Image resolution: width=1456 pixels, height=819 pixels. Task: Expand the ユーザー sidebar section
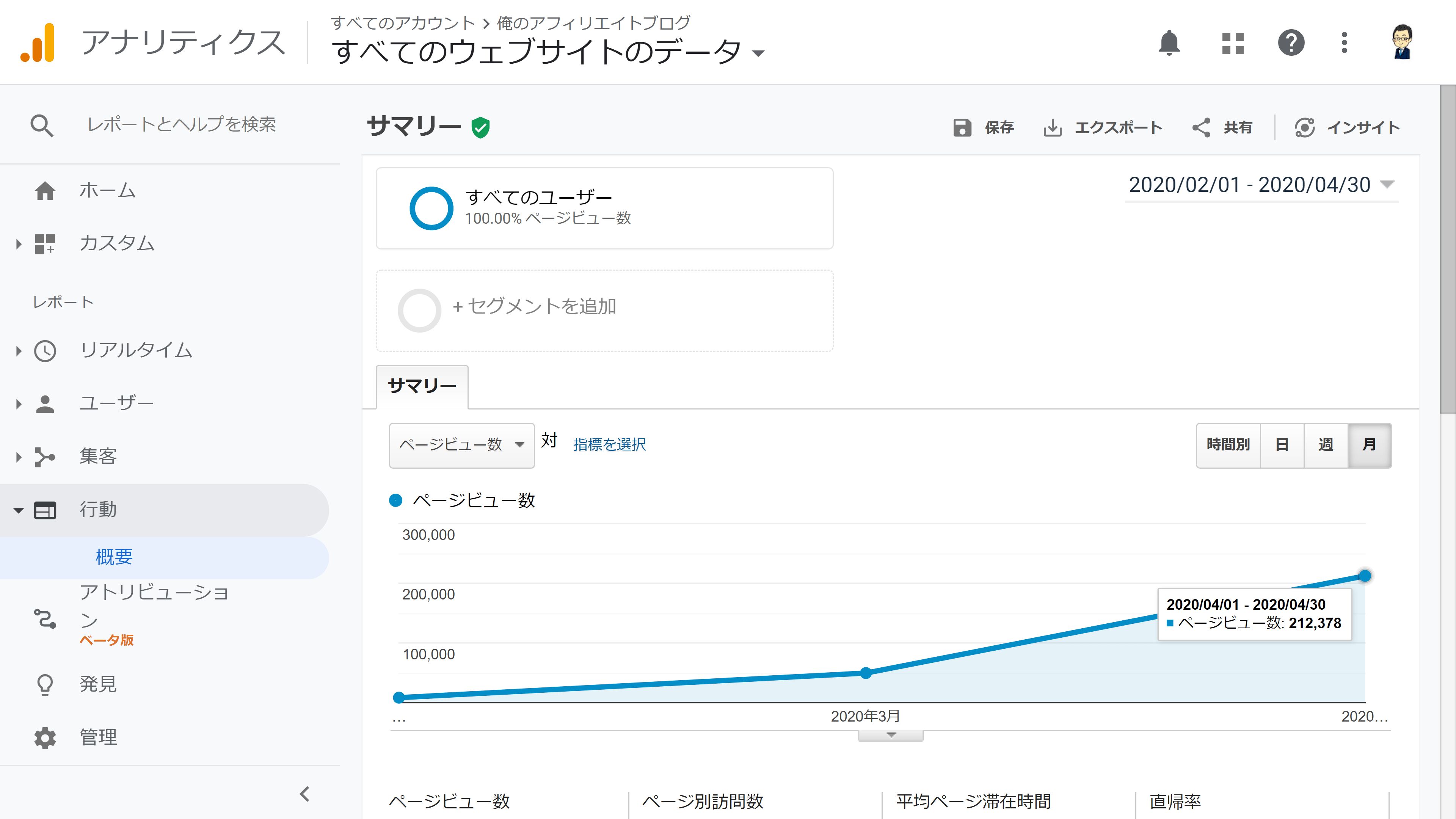[x=116, y=403]
